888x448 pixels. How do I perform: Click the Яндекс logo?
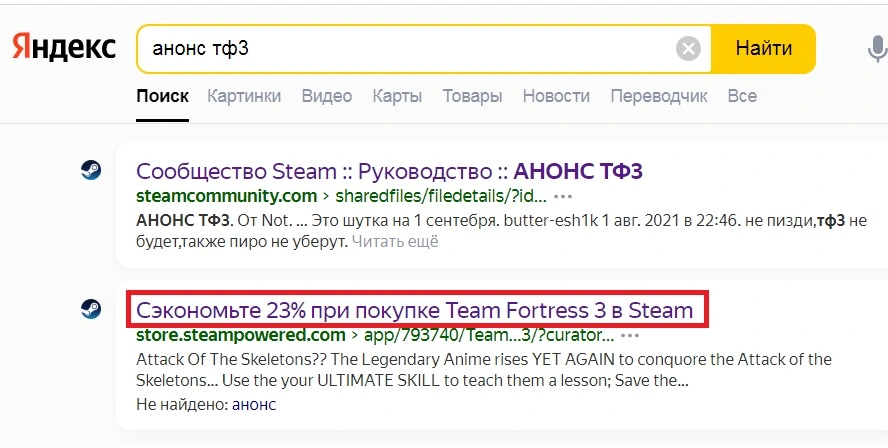[64, 47]
